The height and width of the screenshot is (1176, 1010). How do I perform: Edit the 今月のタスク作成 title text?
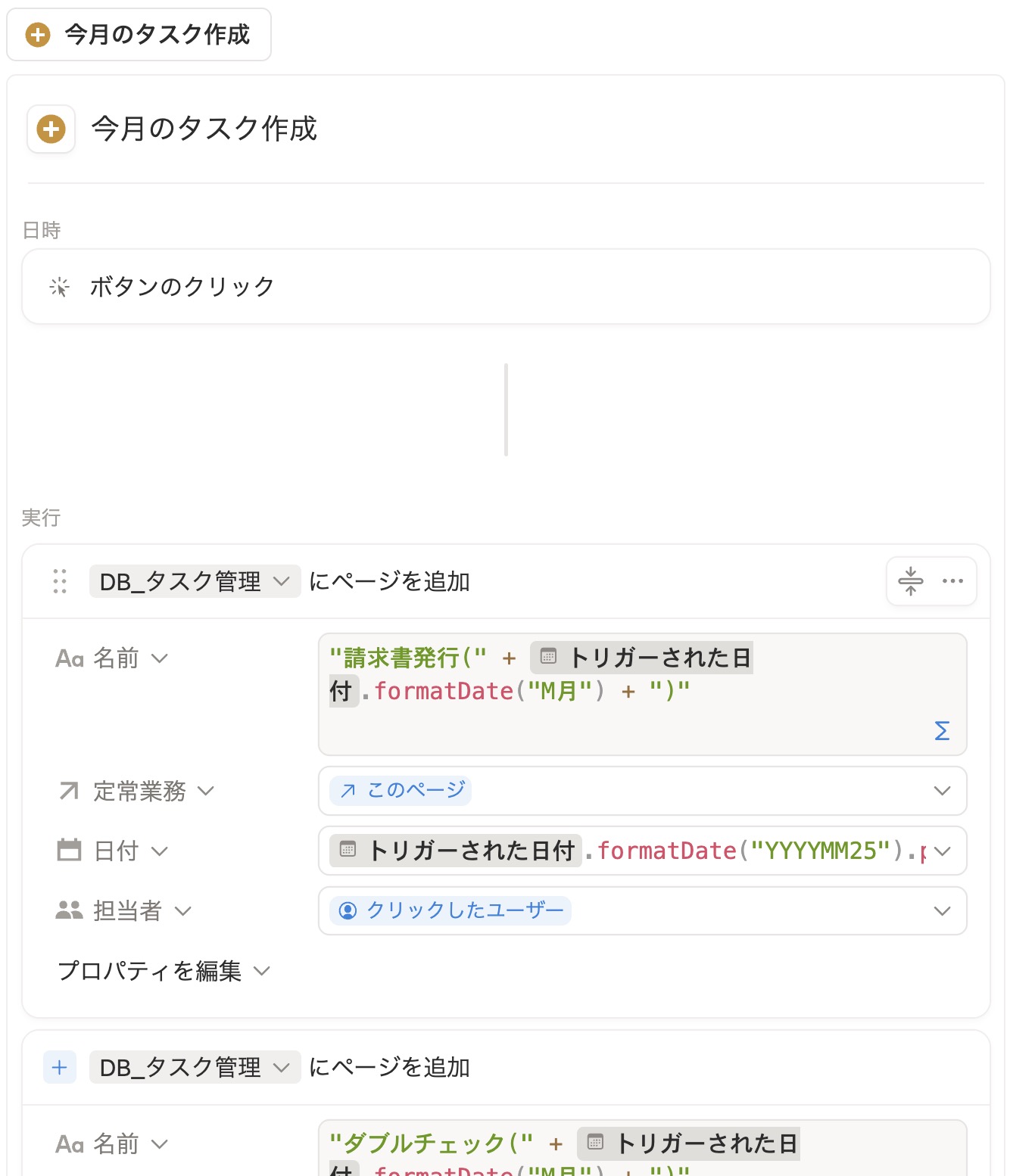coord(204,129)
